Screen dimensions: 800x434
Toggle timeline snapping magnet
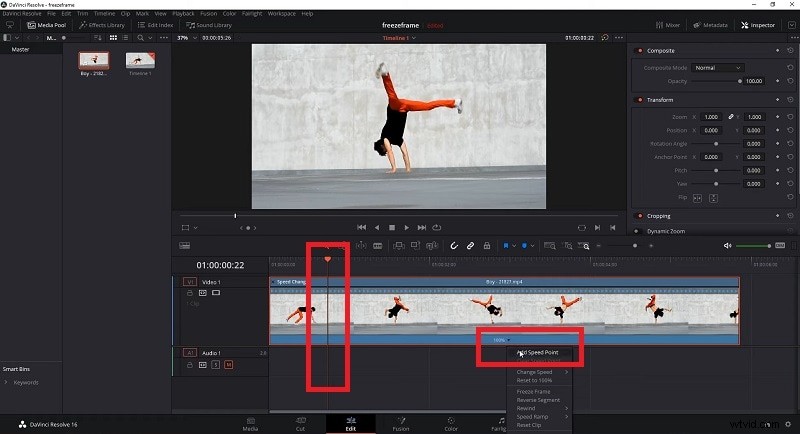click(x=454, y=246)
